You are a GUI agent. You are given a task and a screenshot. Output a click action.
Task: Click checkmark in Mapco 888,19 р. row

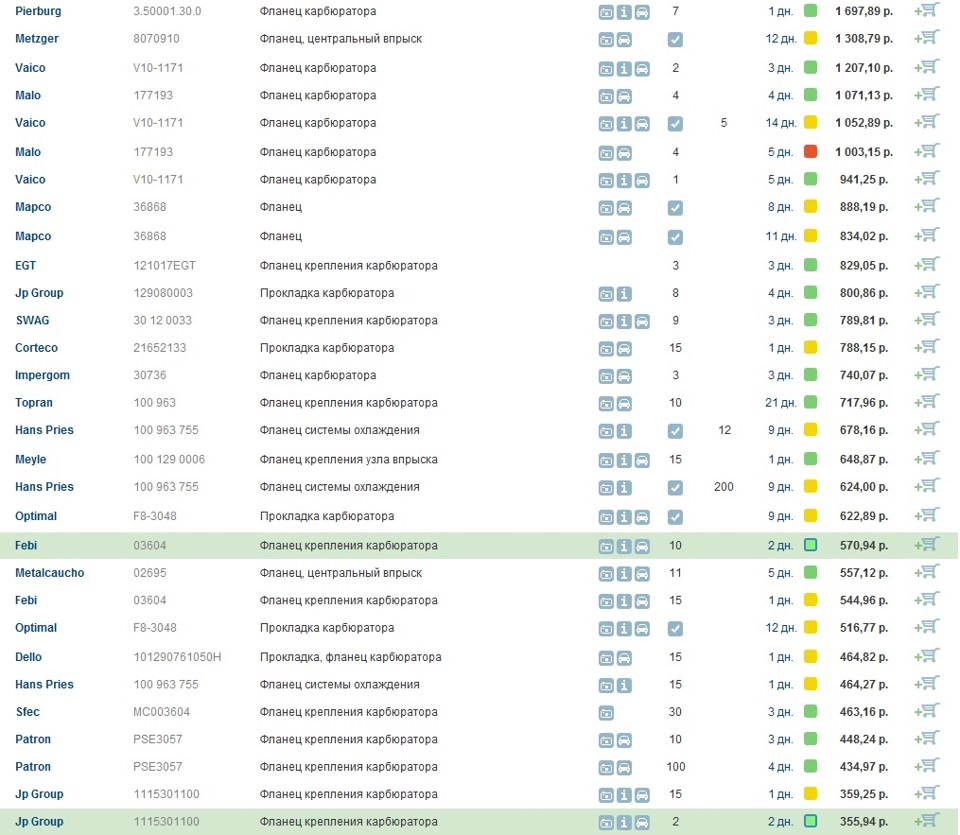[x=675, y=208]
